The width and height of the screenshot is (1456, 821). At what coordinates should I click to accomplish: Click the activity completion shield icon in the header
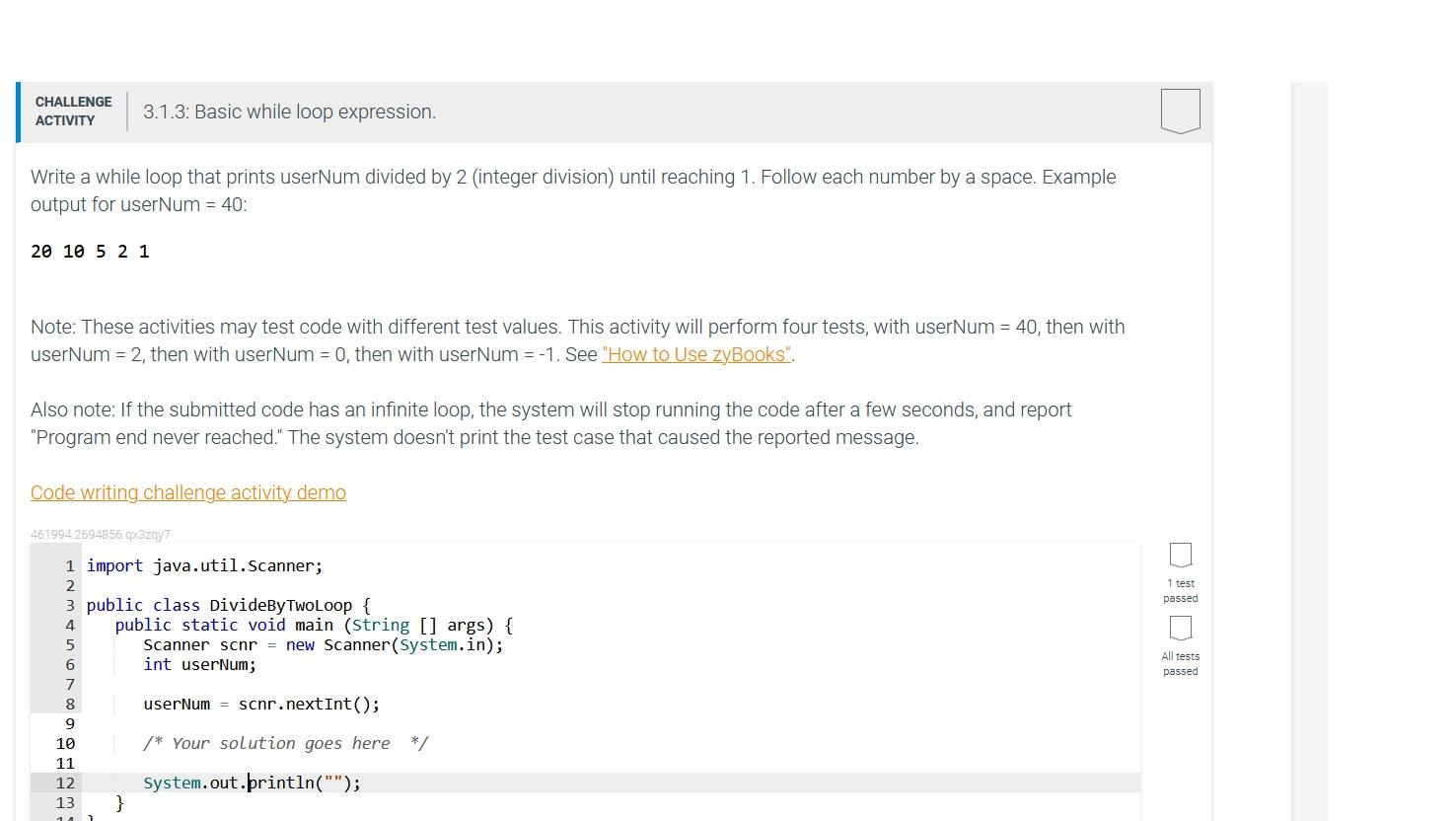click(1180, 111)
